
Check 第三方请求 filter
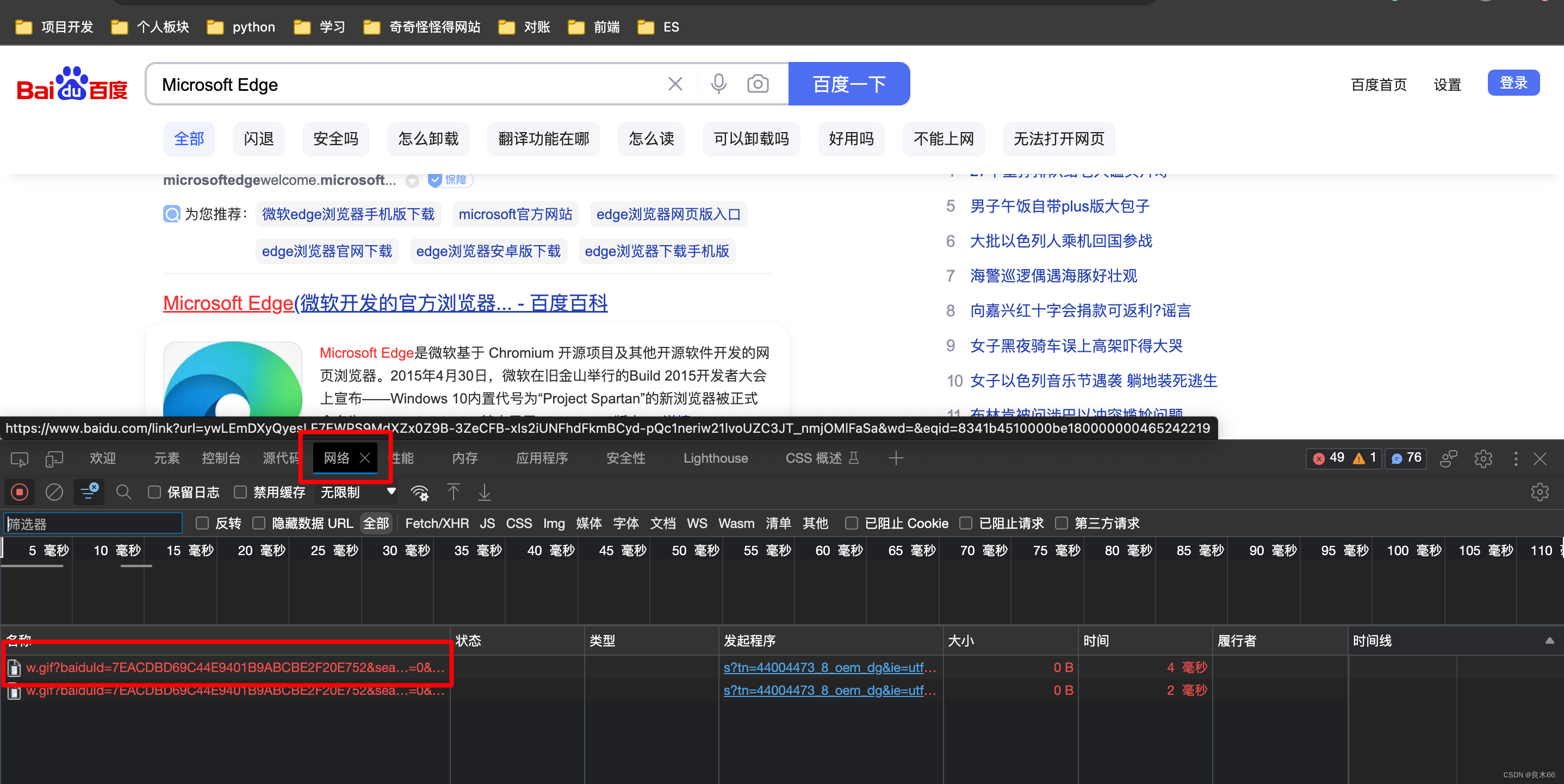pyautogui.click(x=1062, y=523)
